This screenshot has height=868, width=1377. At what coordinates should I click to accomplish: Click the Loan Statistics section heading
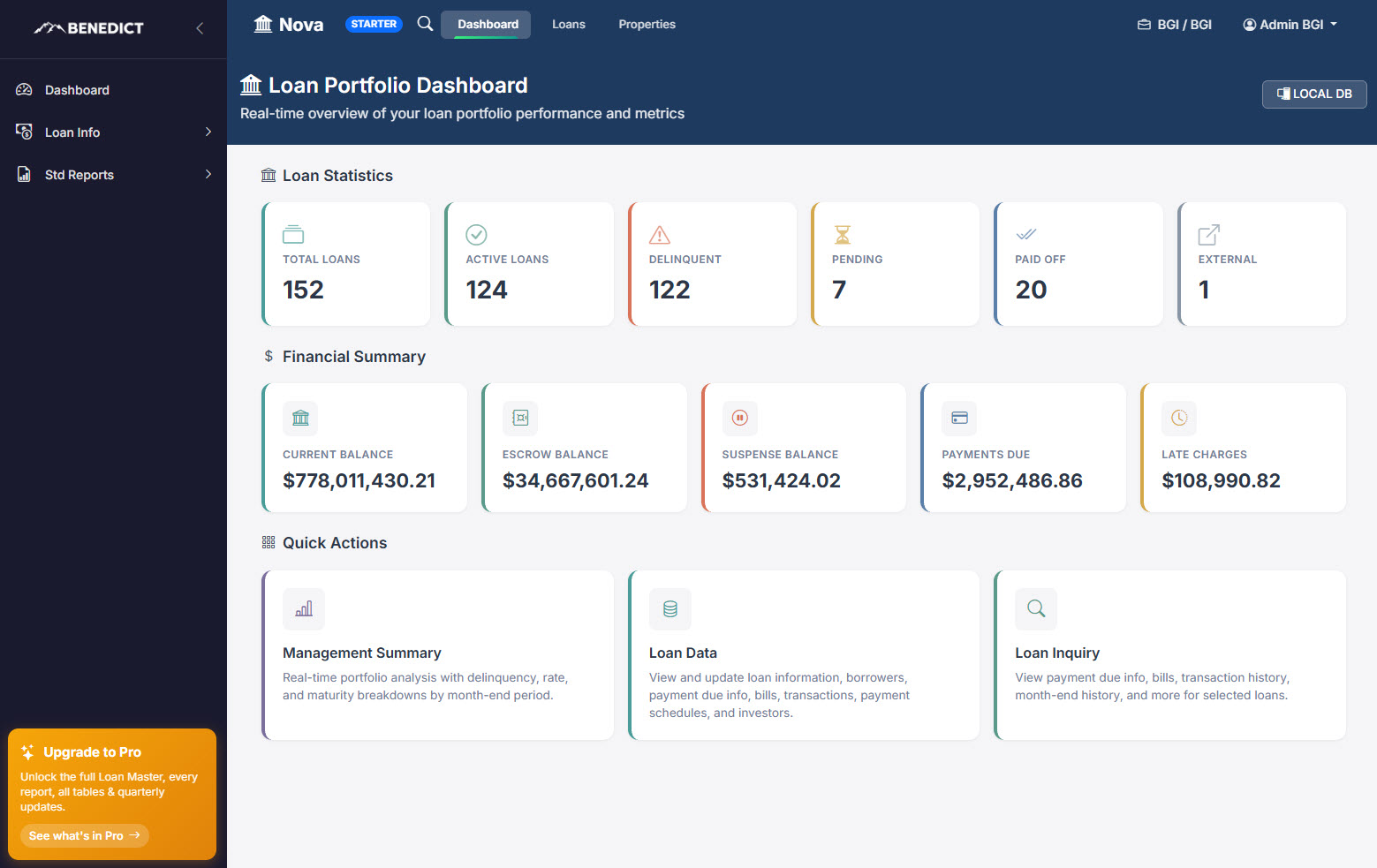click(x=337, y=176)
